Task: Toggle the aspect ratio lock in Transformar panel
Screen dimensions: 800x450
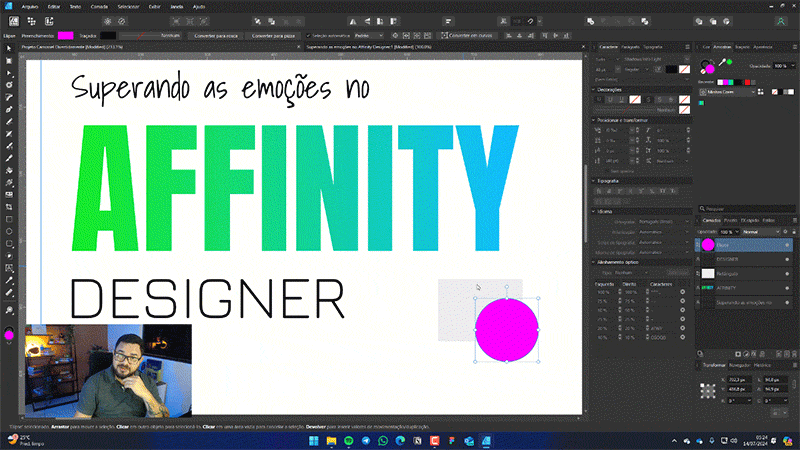Action: [x=793, y=383]
